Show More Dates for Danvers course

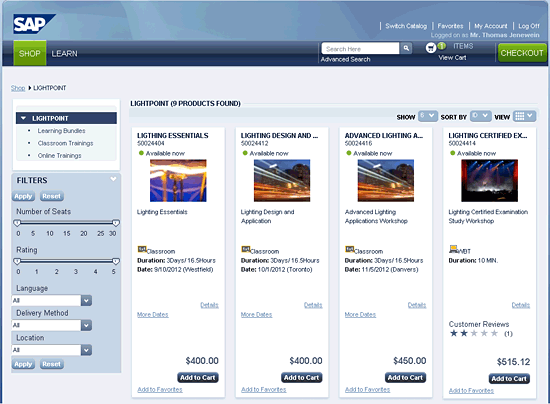pyautogui.click(x=361, y=315)
